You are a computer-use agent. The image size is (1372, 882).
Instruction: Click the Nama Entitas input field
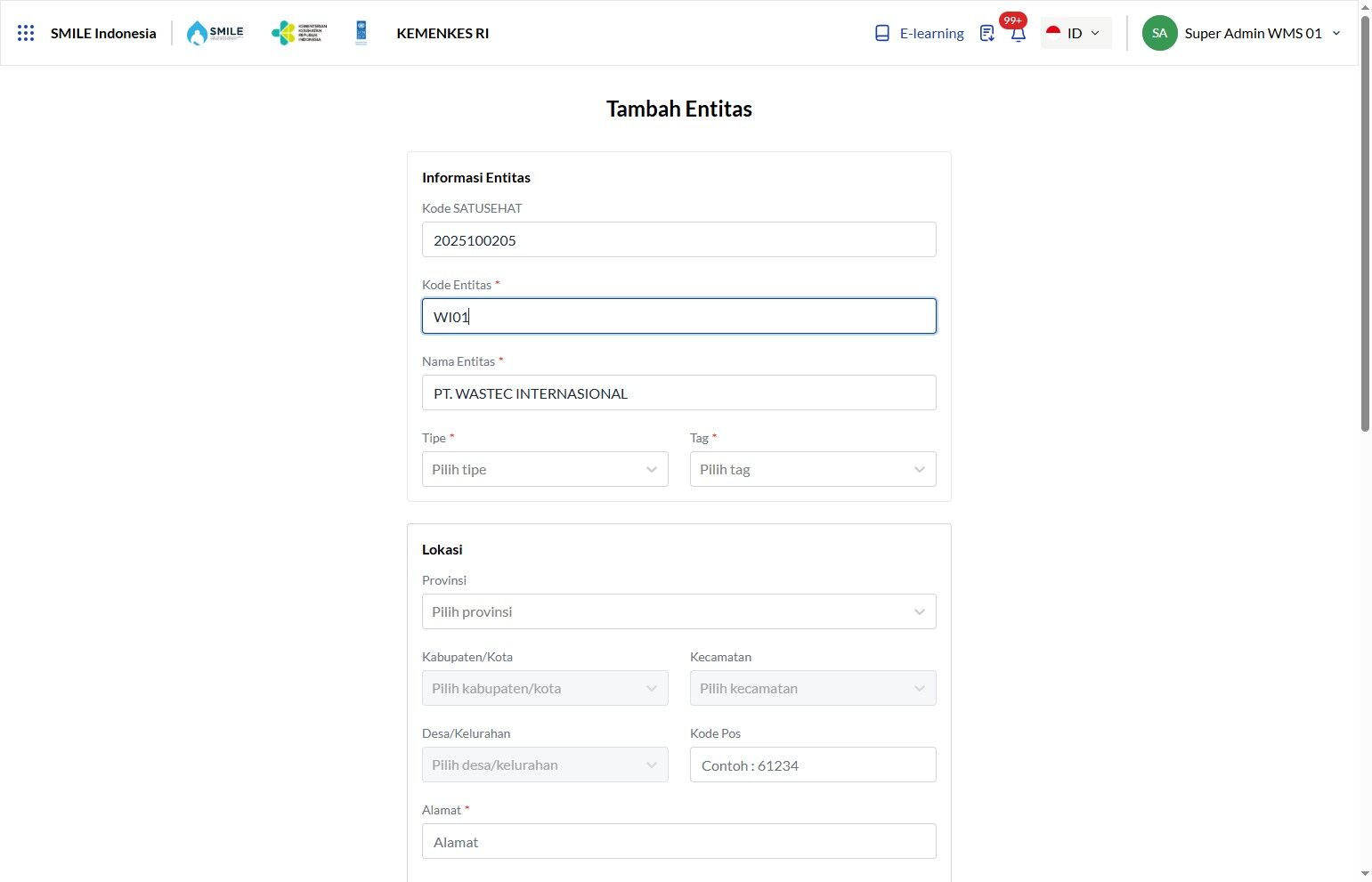click(x=679, y=392)
